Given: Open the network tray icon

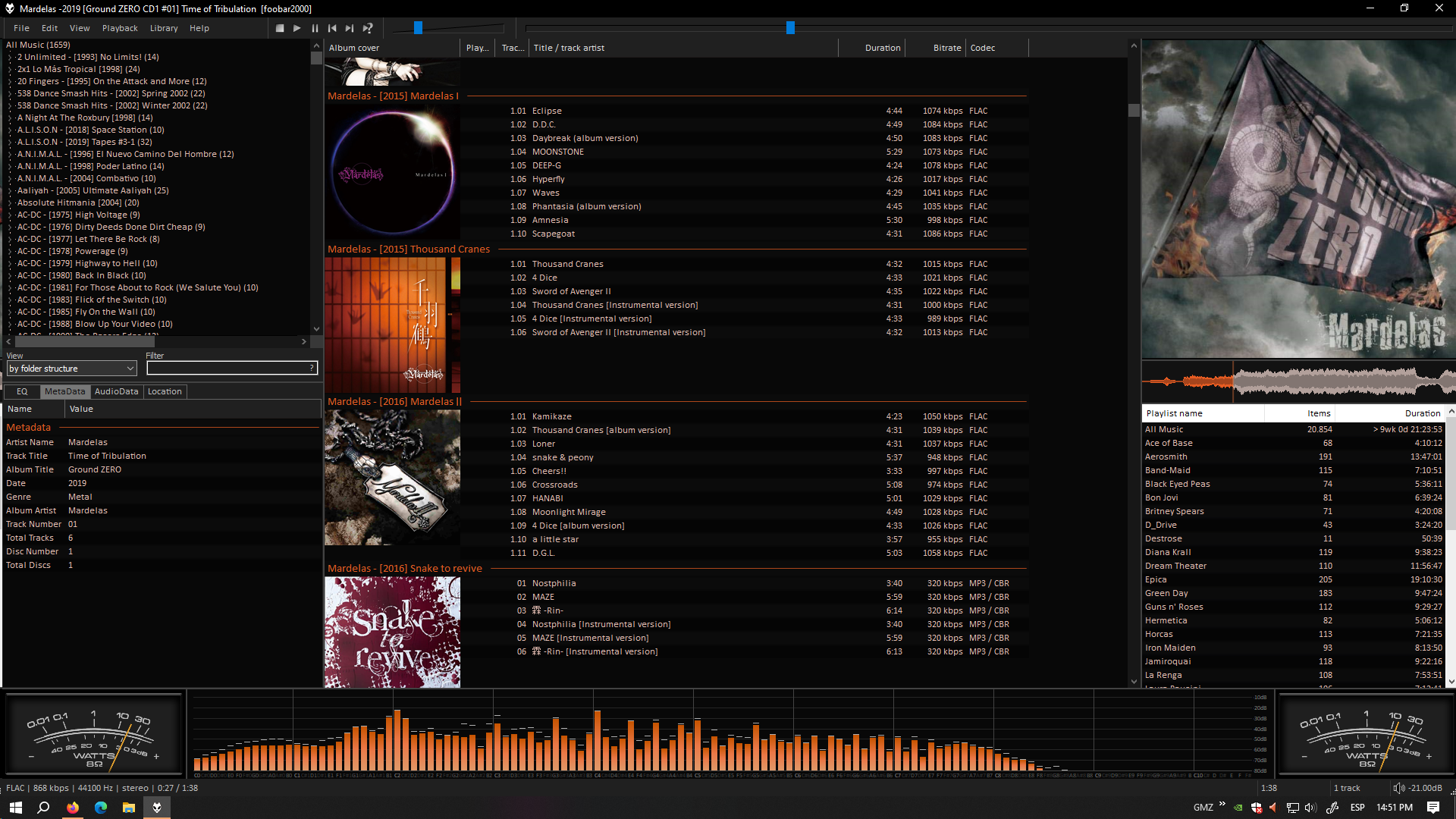Looking at the screenshot, I should tap(1292, 808).
